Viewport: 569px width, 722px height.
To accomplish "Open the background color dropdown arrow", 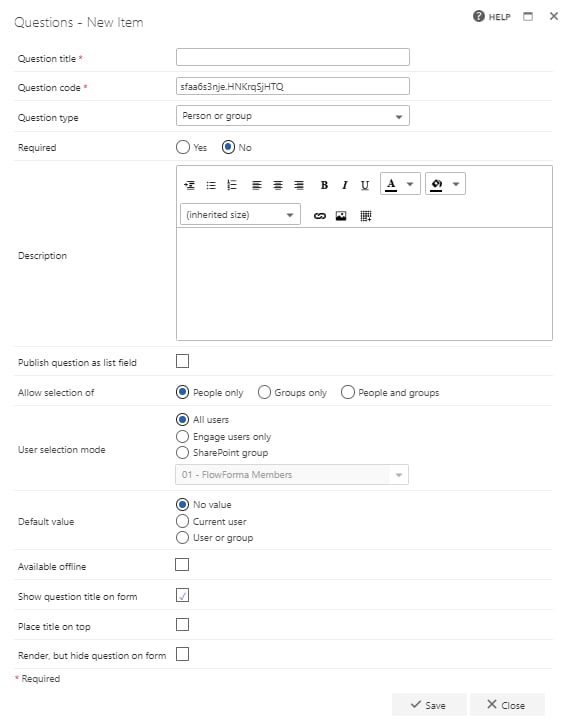I will point(456,184).
